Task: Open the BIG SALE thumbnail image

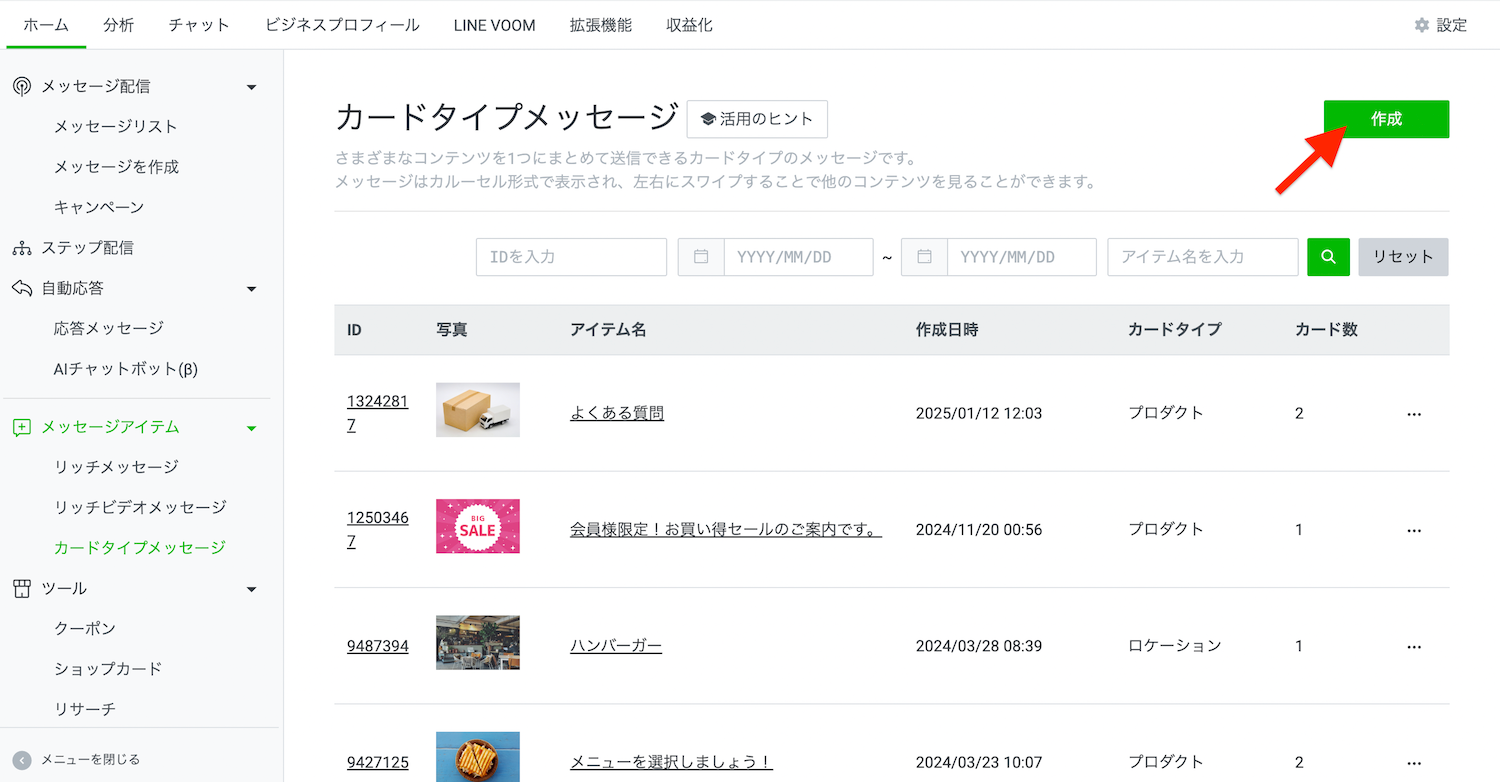Action: [x=477, y=526]
